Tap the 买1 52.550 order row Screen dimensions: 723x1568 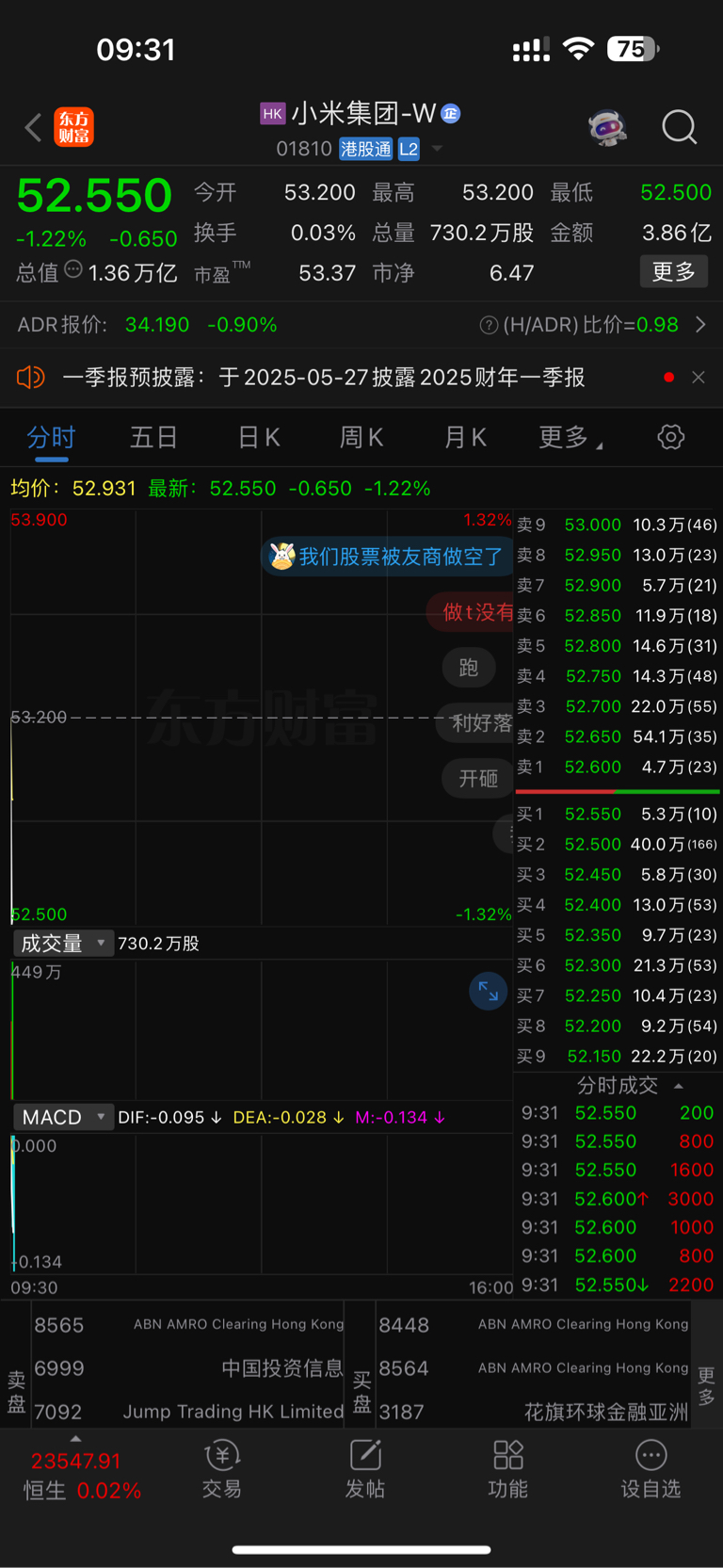(x=618, y=814)
